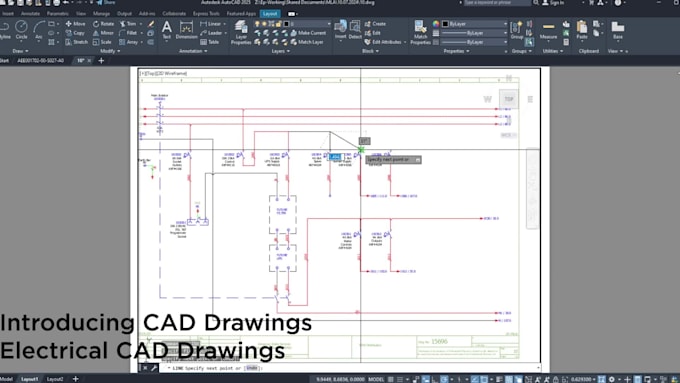Open the Parametric ribbon tab
This screenshot has height=383, width=680.
[57, 14]
